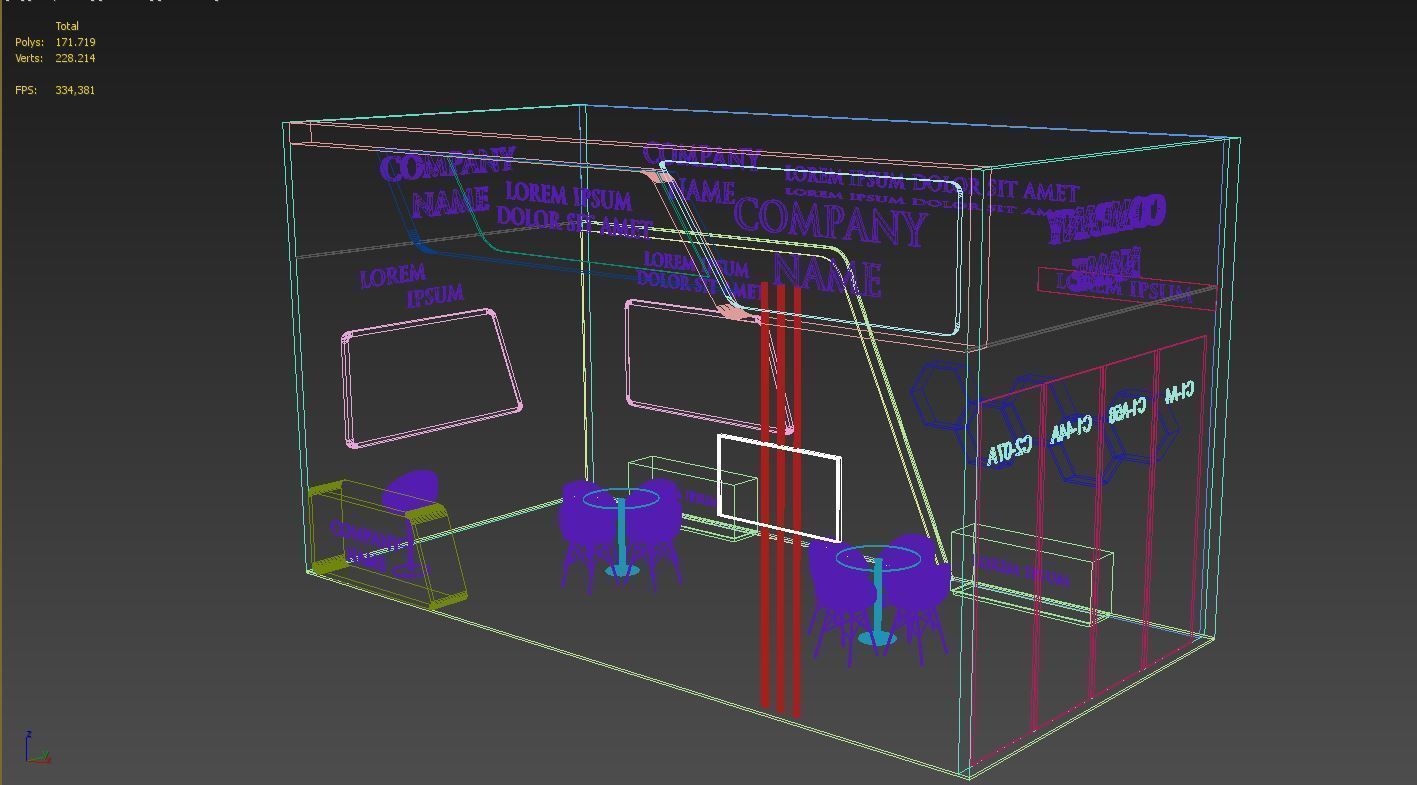Select the green cabinet box with 'LOREM IPSUM' text

tap(1031, 573)
